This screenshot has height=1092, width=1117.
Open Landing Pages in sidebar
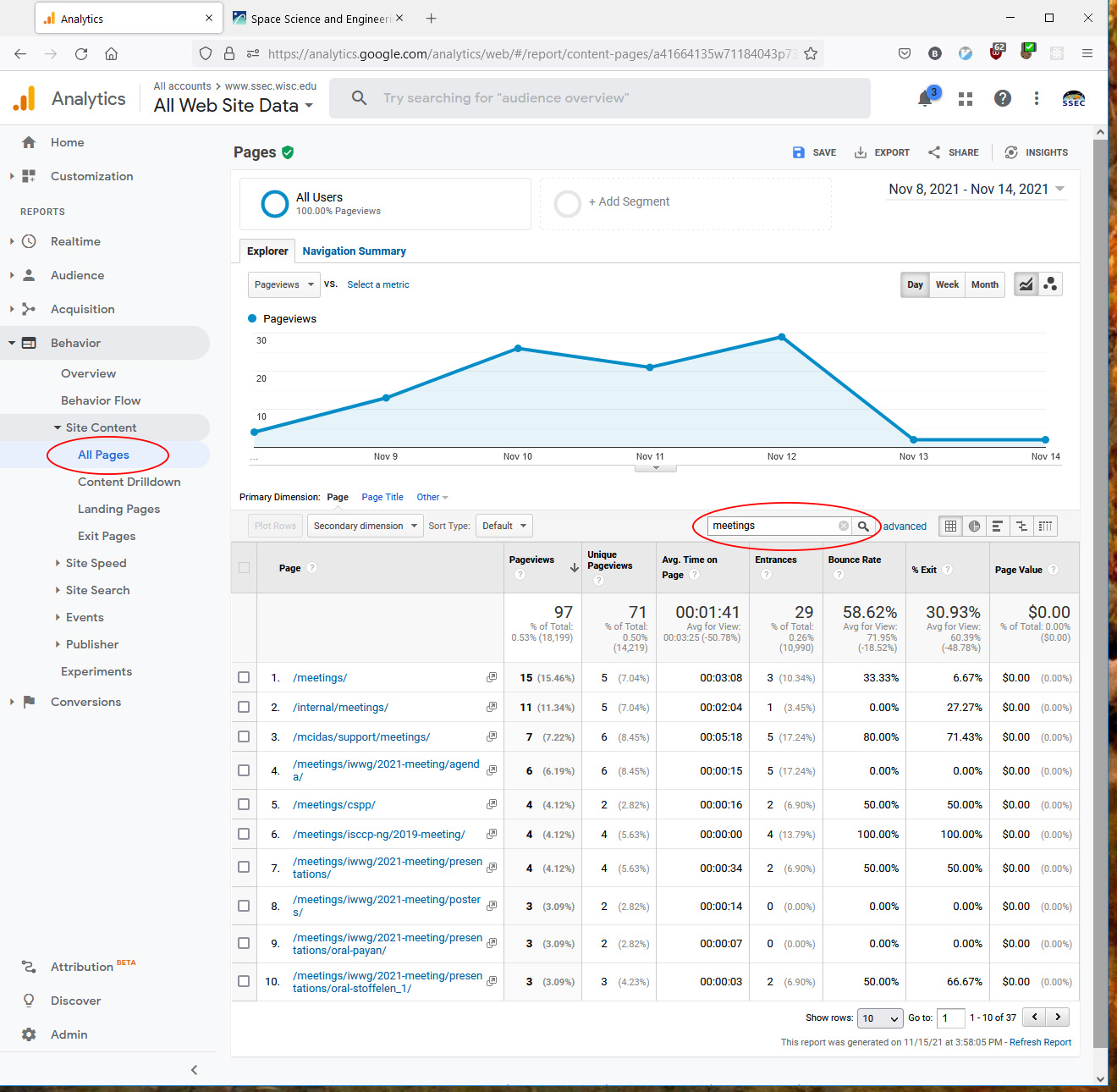[118, 509]
